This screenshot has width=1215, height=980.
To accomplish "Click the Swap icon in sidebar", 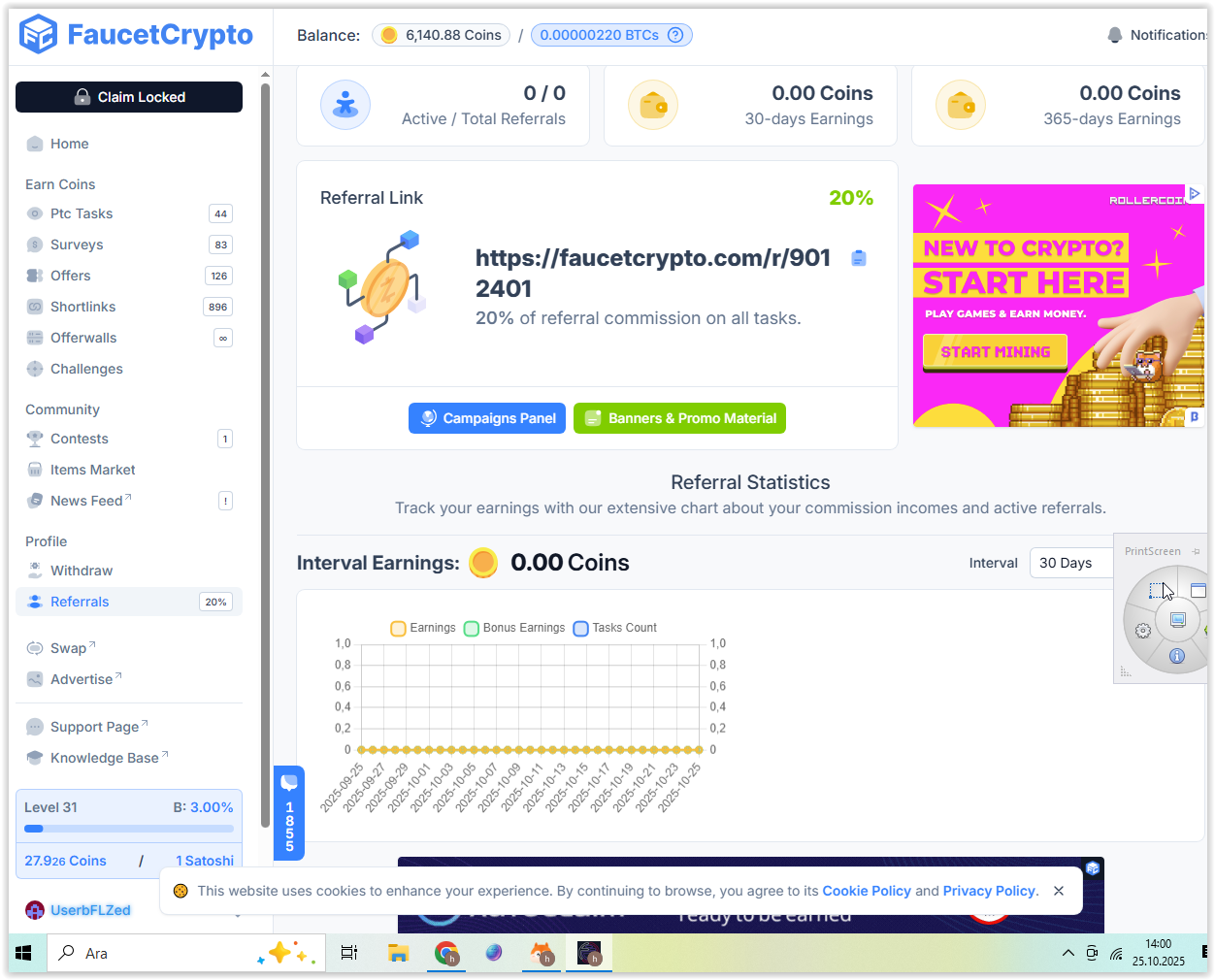I will tap(35, 648).
